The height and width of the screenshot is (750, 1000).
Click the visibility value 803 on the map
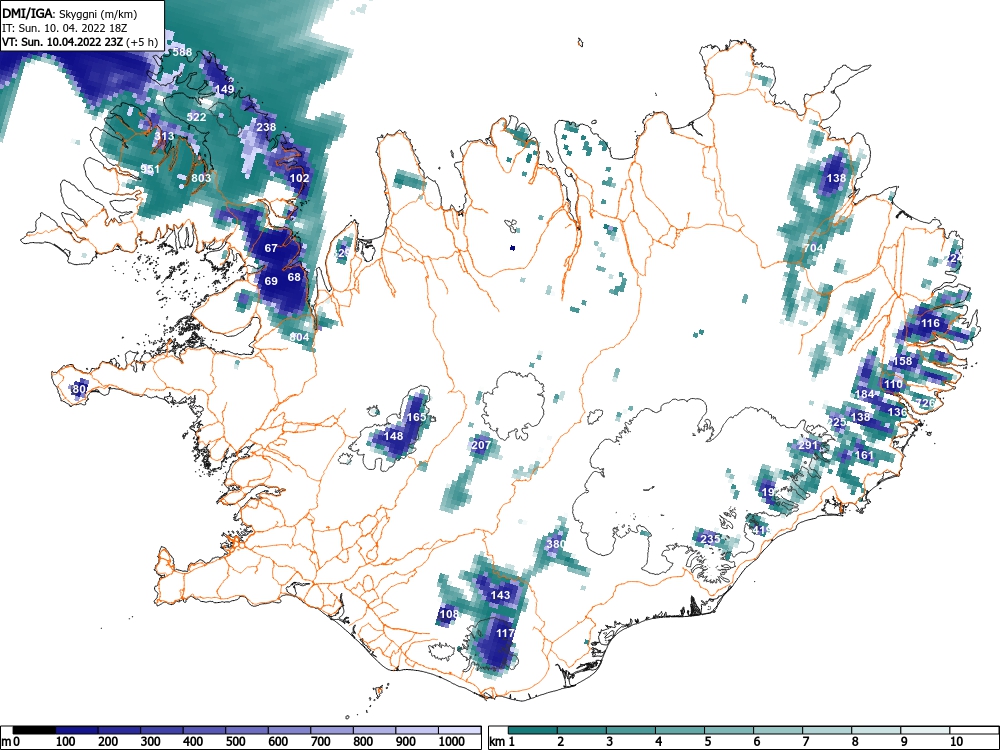[201, 177]
